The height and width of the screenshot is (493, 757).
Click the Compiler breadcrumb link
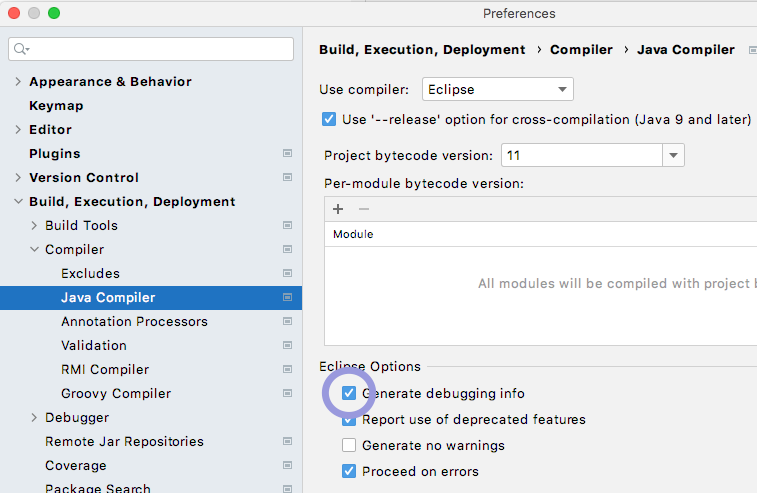click(x=580, y=49)
